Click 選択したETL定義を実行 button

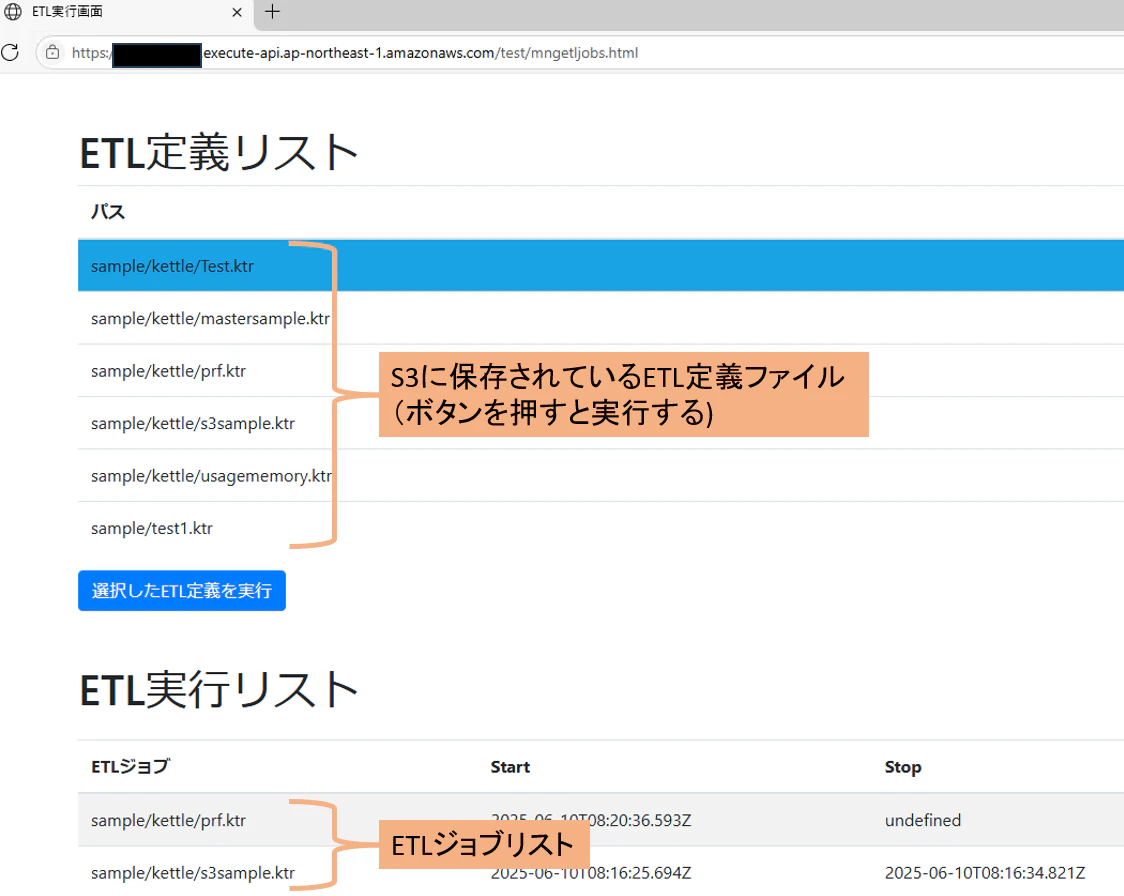pyautogui.click(x=182, y=591)
